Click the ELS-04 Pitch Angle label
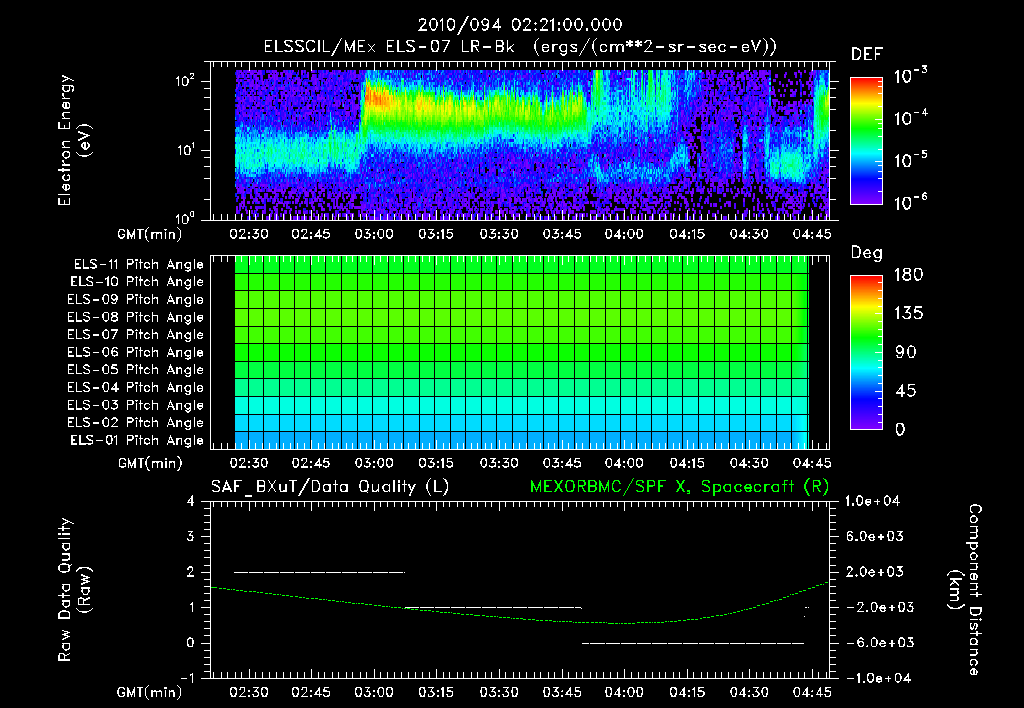 point(136,387)
